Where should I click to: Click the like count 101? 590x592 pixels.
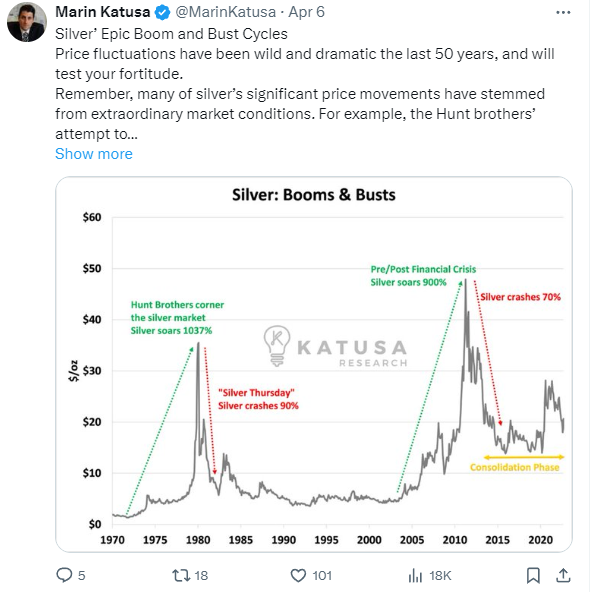pyautogui.click(x=322, y=576)
